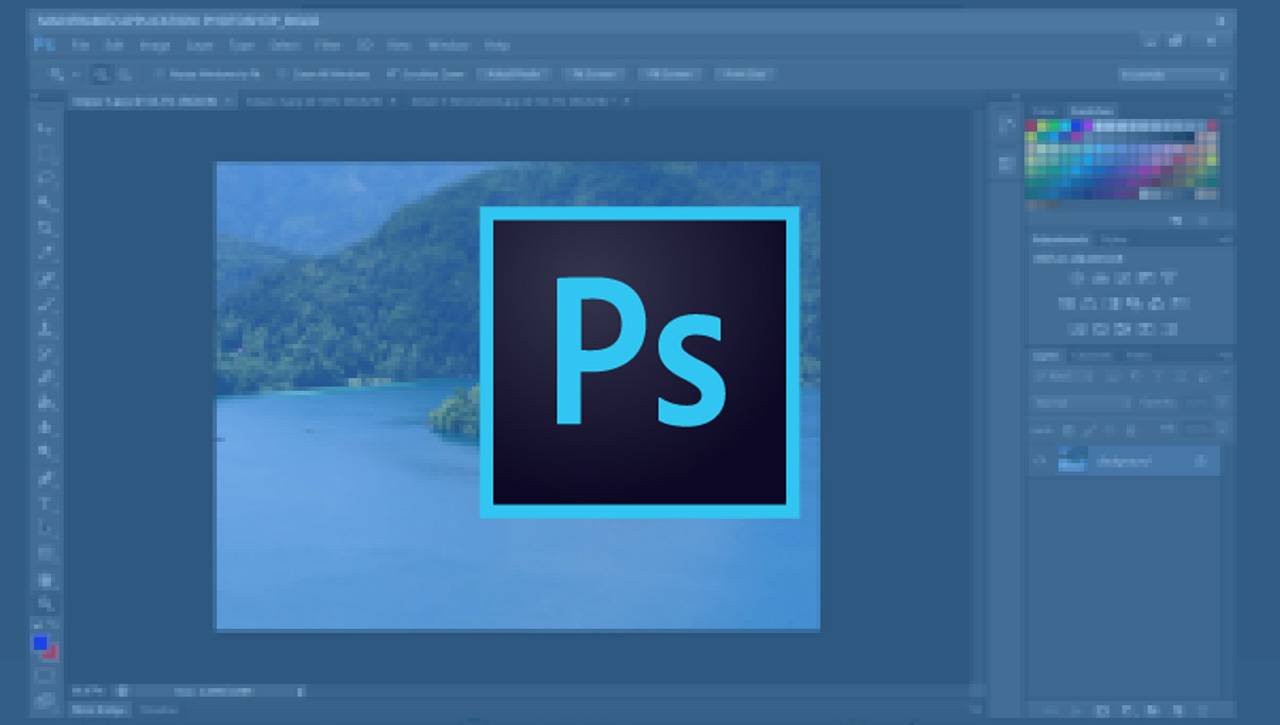1280x725 pixels.
Task: Open the workspace switcher dropdown
Action: 1172,74
